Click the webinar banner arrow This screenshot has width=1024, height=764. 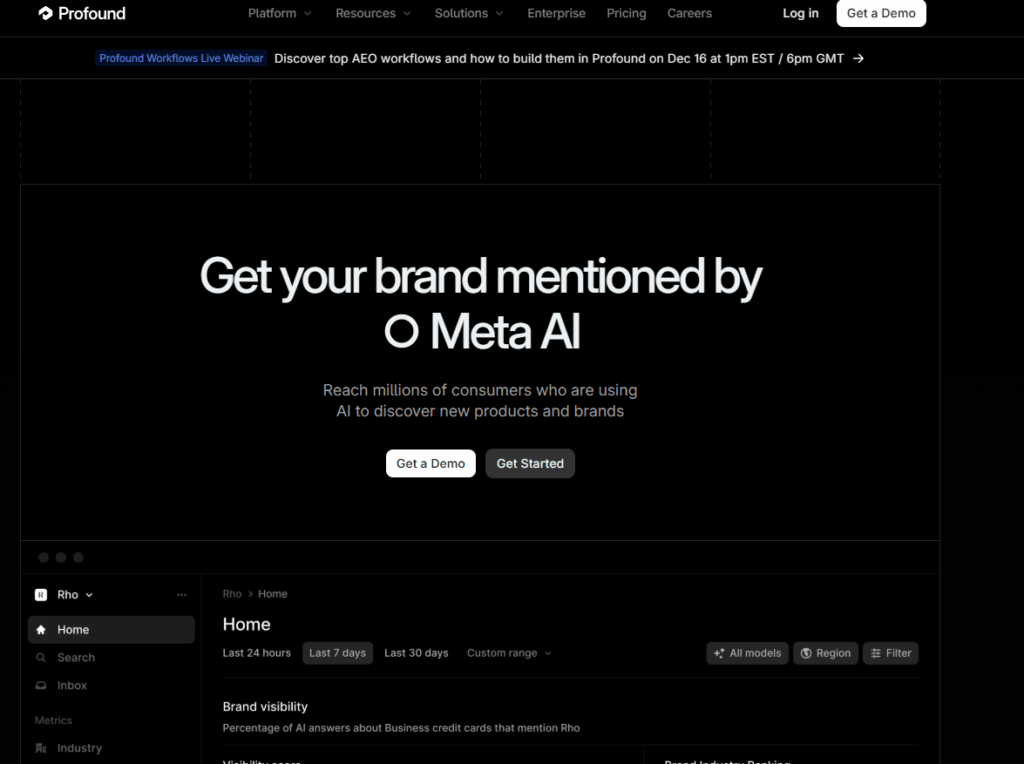[x=859, y=58]
